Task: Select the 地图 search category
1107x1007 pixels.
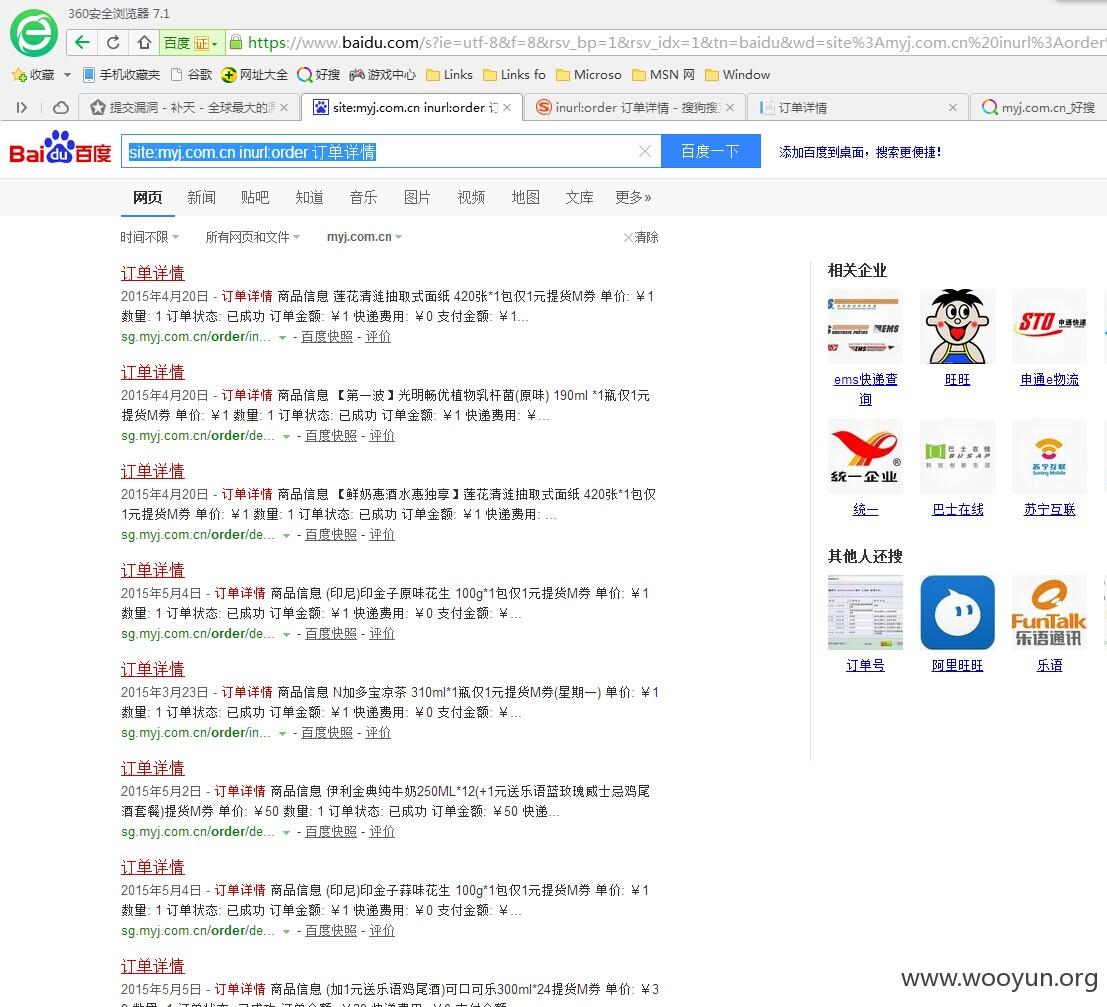Action: (x=525, y=198)
